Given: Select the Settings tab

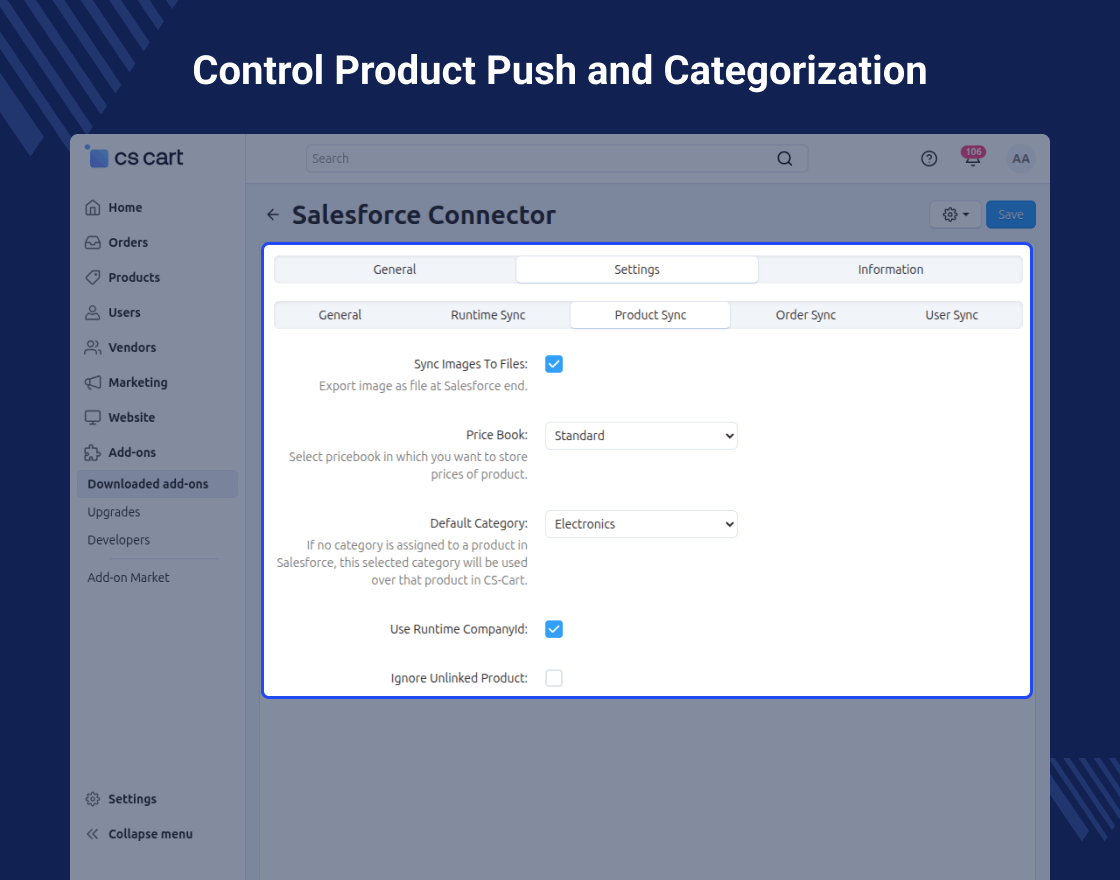Looking at the screenshot, I should (636, 269).
